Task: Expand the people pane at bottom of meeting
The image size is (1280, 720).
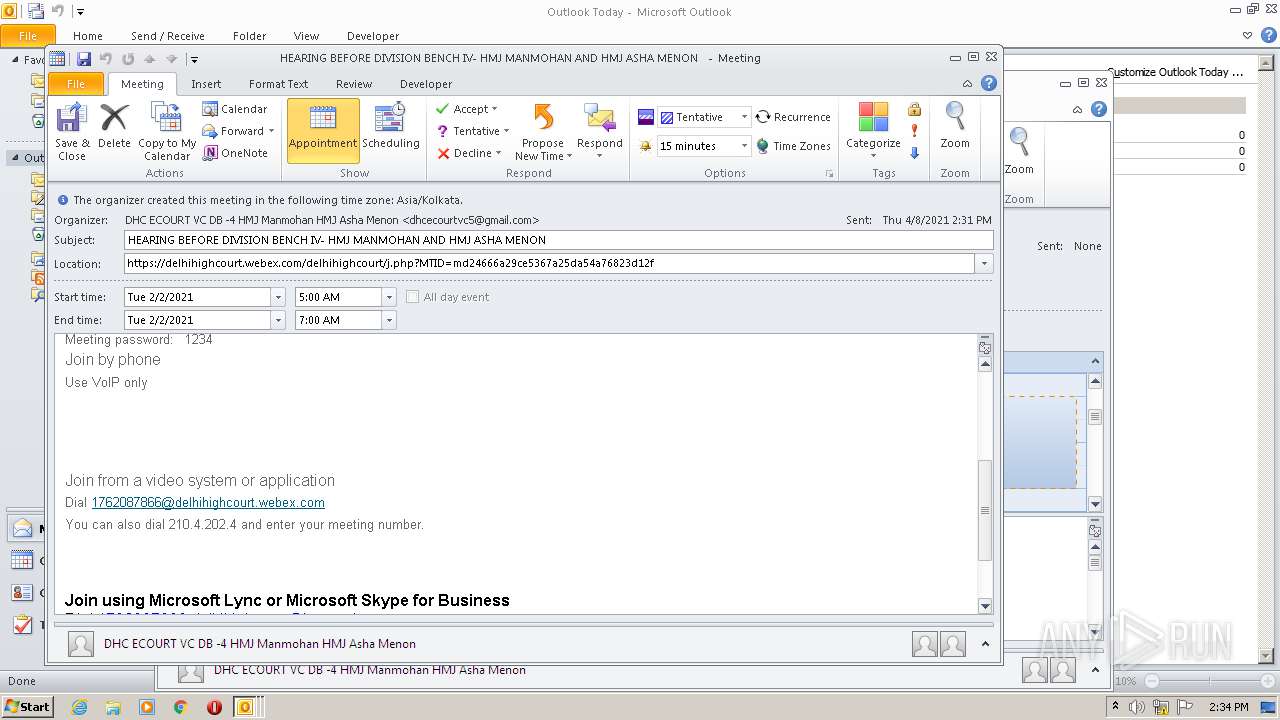Action: pos(985,643)
